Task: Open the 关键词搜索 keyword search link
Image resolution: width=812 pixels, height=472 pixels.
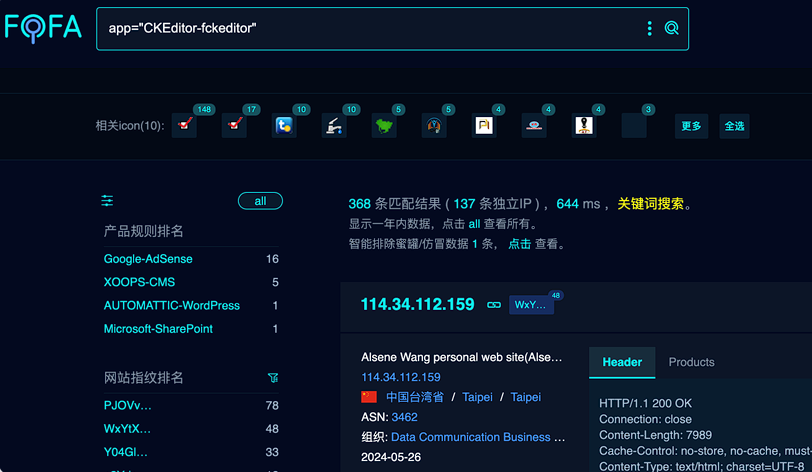Action: click(650, 204)
